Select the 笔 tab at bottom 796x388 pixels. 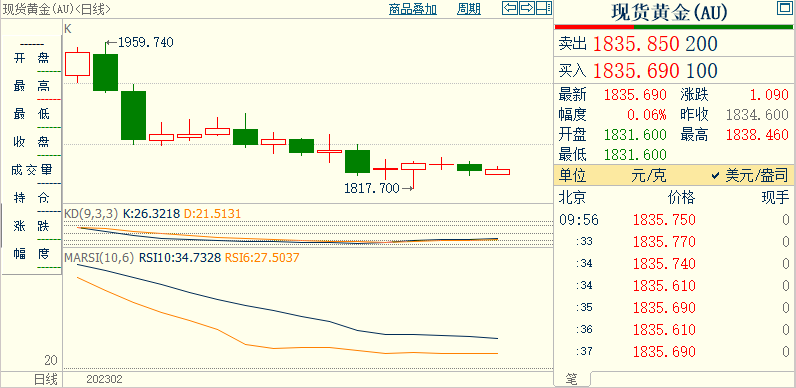tap(572, 379)
